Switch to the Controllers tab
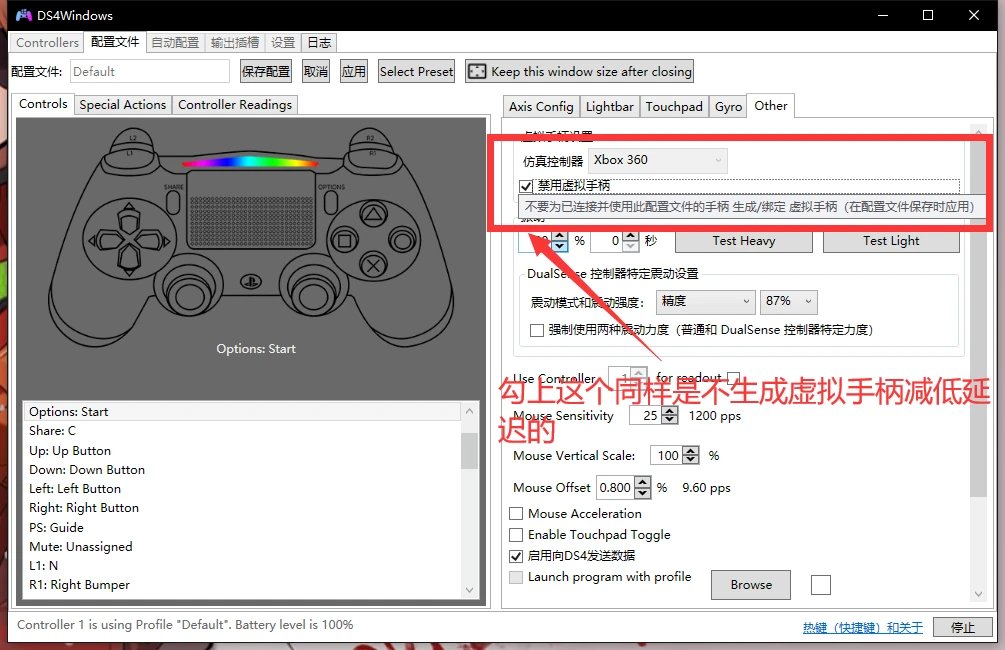The height and width of the screenshot is (650, 1005). (47, 42)
